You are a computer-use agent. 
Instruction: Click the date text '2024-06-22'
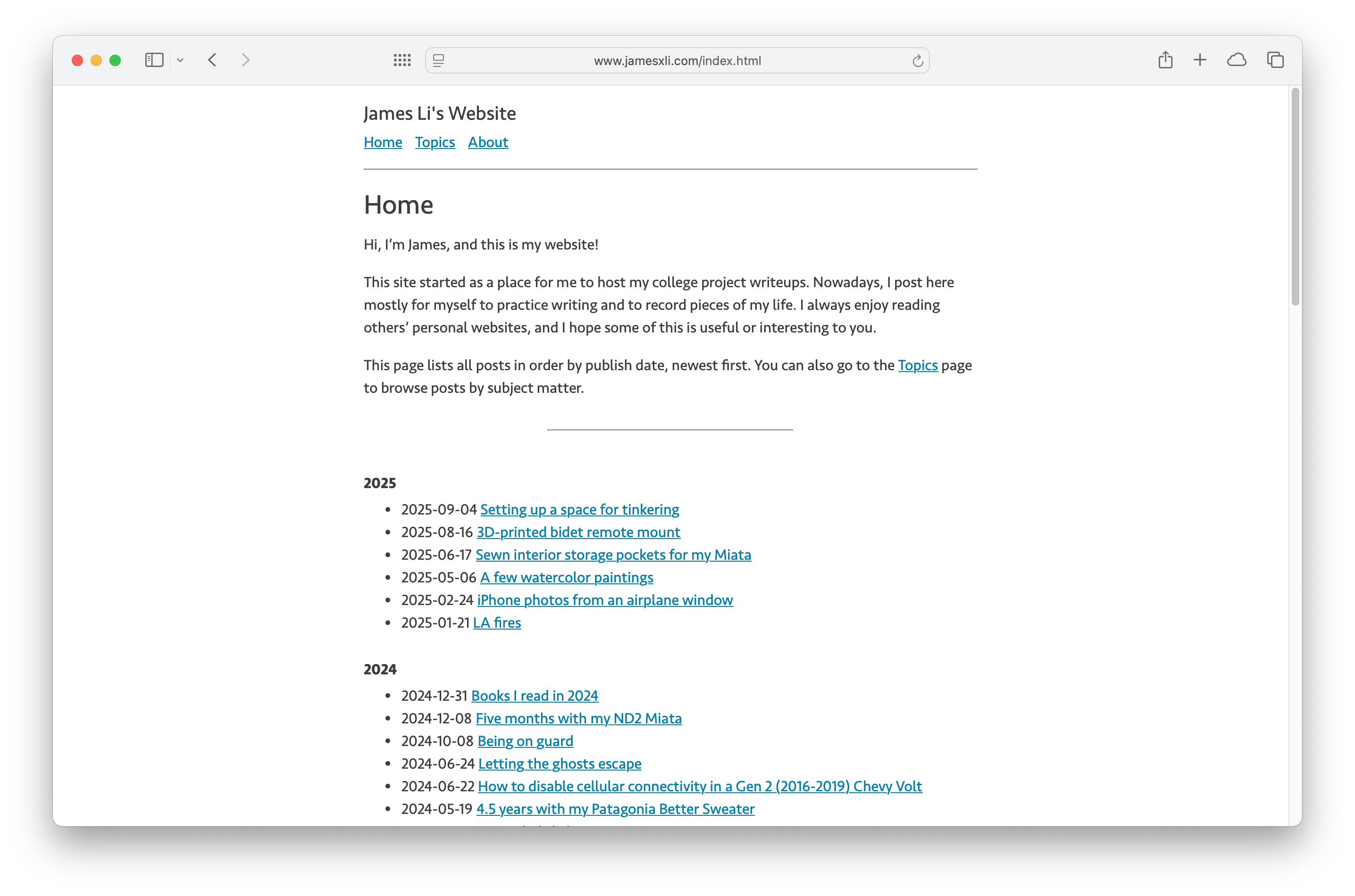tap(437, 786)
